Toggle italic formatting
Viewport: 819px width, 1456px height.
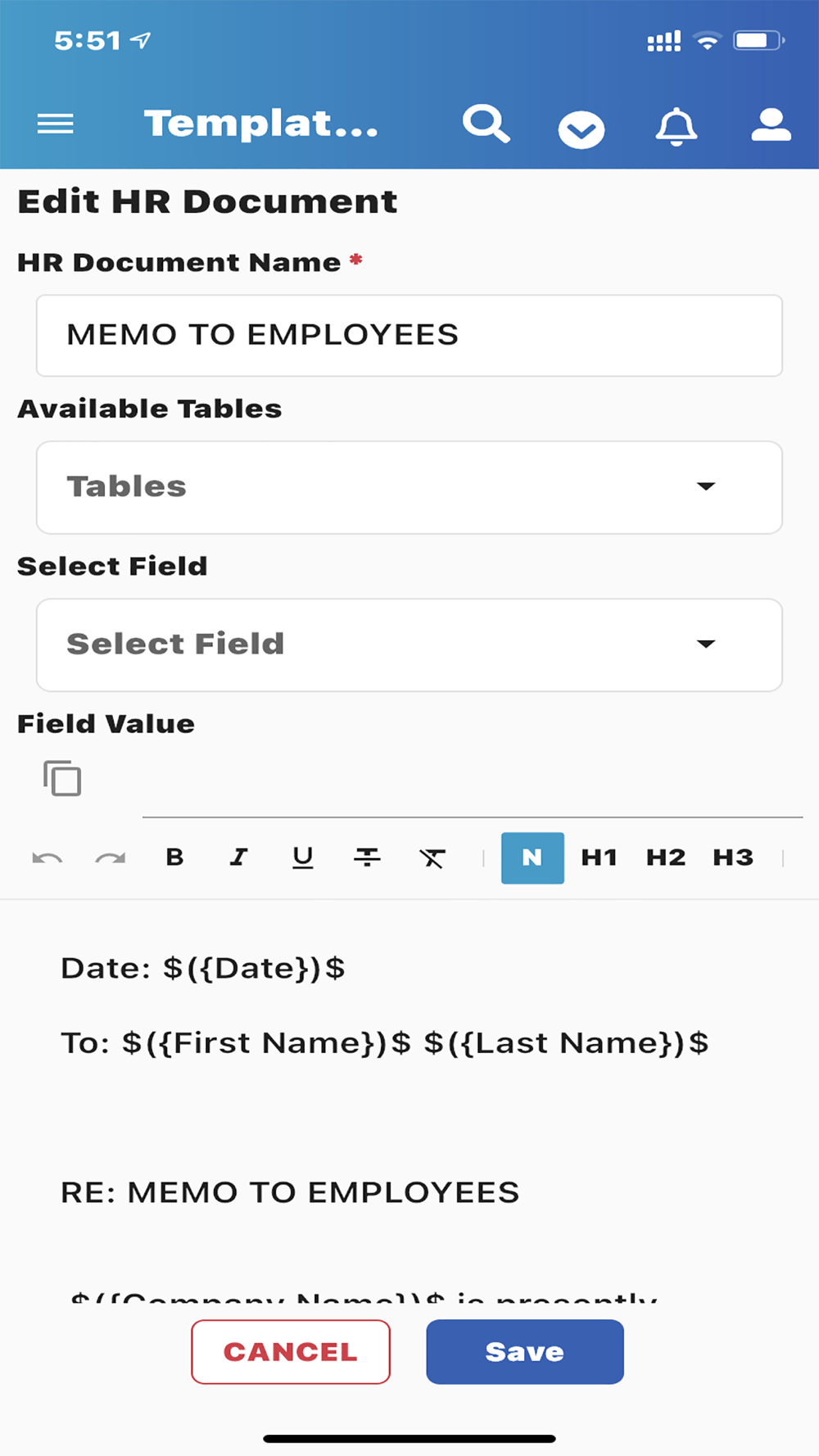(238, 857)
